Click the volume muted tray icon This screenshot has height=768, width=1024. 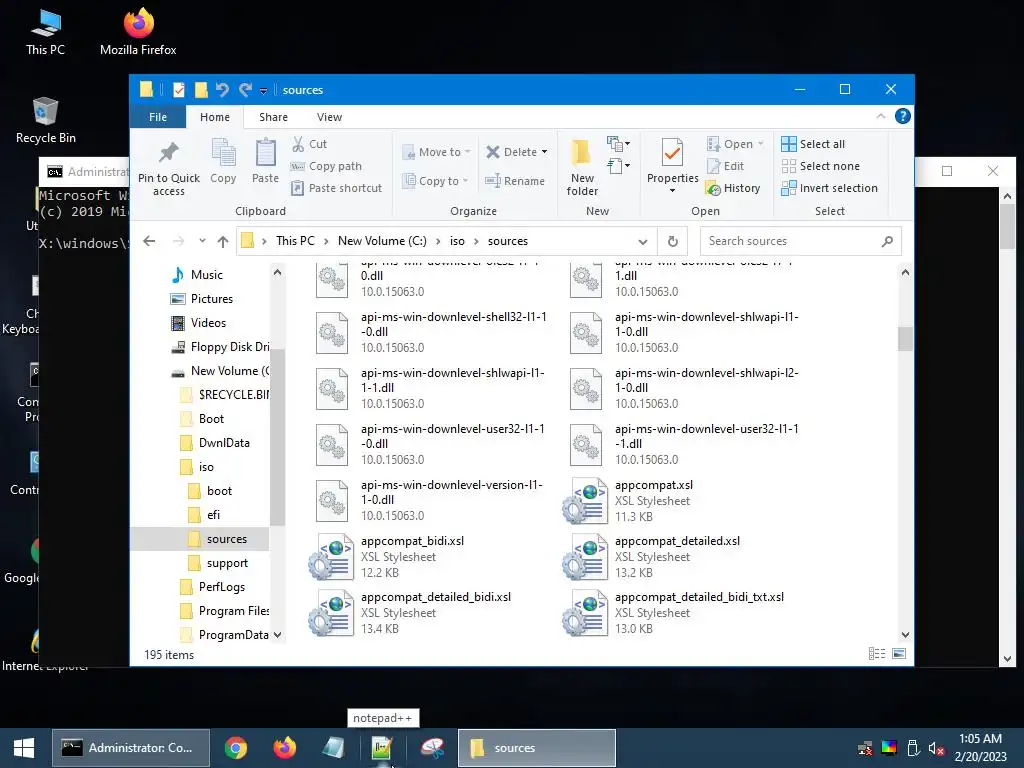coord(936,748)
